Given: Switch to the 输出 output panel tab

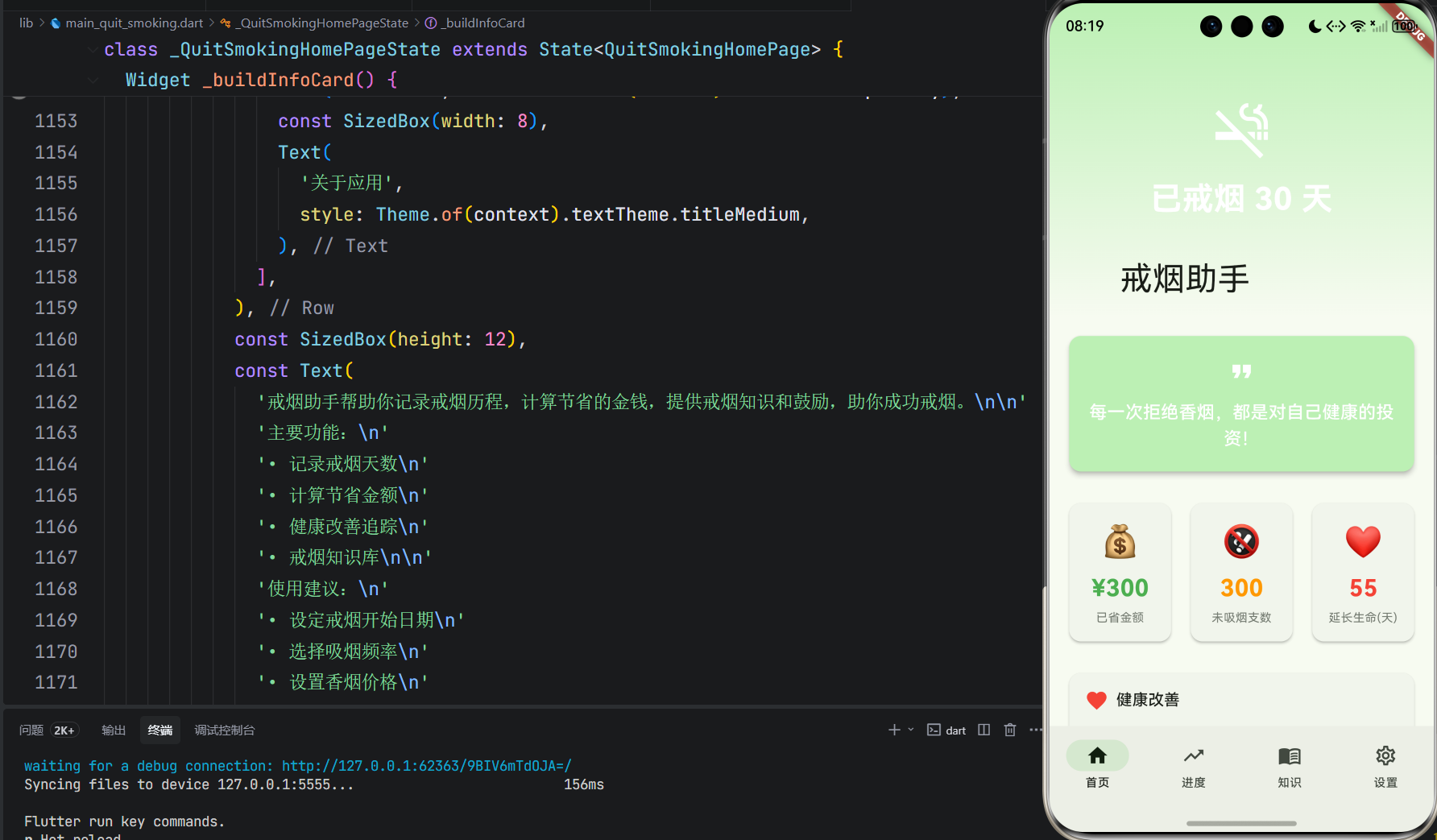Looking at the screenshot, I should [114, 730].
